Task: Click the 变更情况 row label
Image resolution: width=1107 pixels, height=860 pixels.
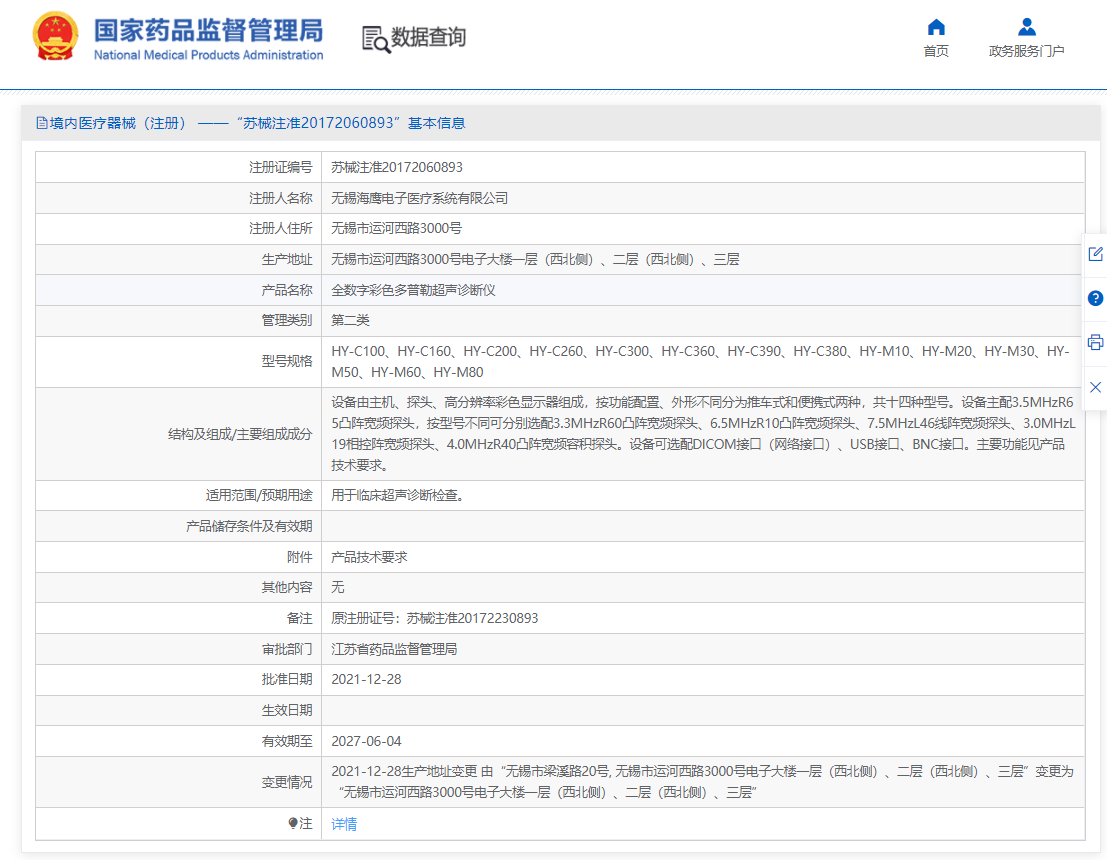Action: click(x=287, y=782)
